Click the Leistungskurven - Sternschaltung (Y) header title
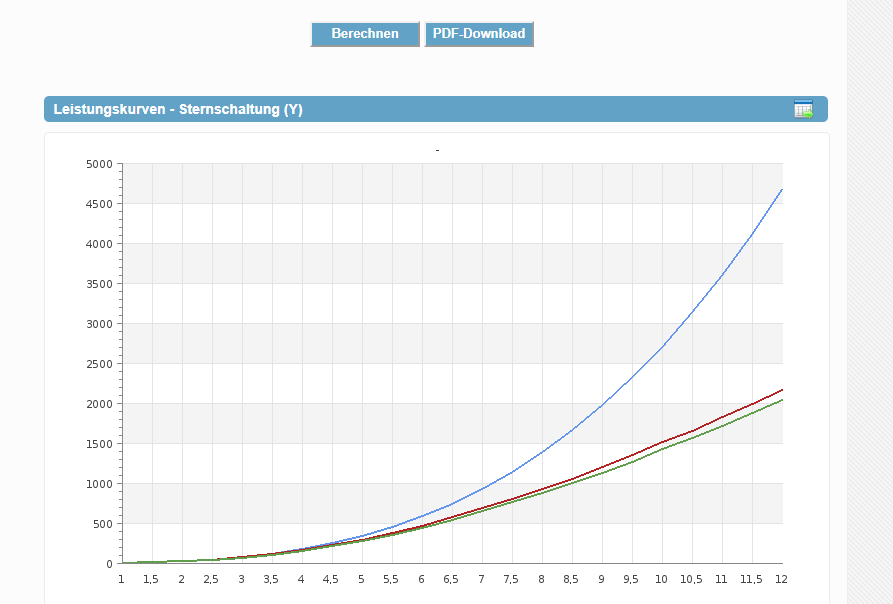 (x=178, y=109)
